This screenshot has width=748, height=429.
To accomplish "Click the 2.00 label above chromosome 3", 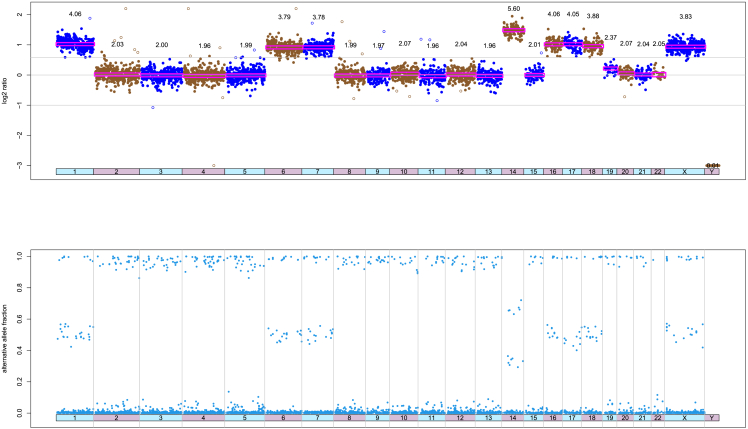I will click(162, 46).
